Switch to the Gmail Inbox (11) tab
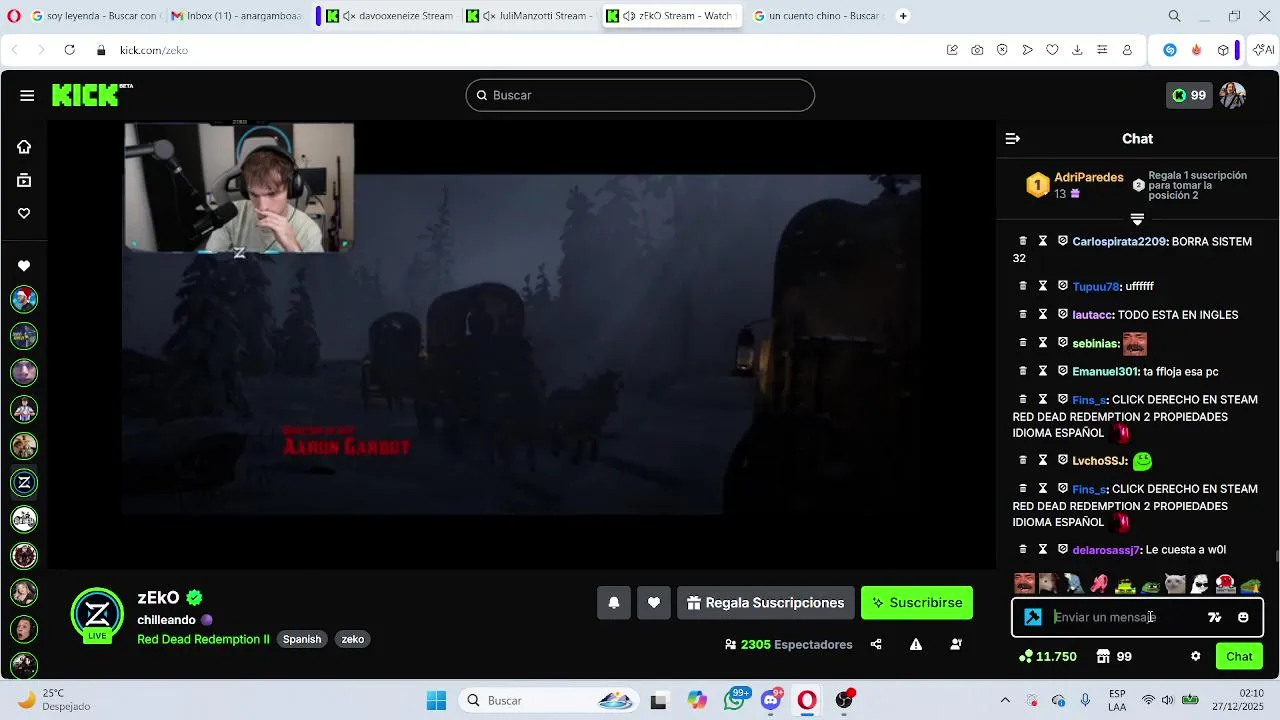 coord(235,16)
